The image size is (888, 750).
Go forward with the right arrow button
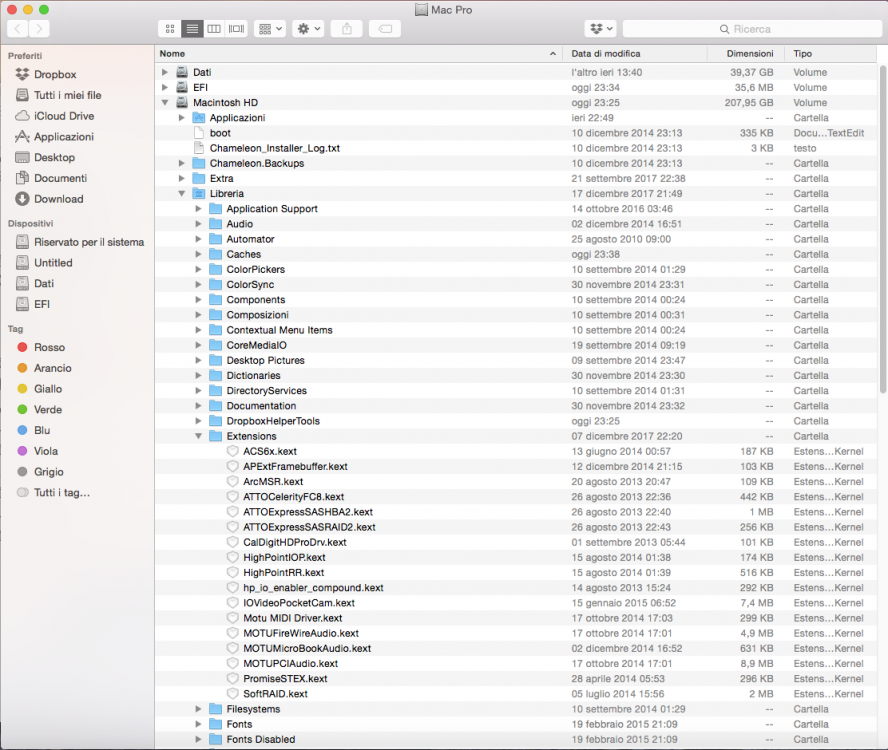pos(39,29)
